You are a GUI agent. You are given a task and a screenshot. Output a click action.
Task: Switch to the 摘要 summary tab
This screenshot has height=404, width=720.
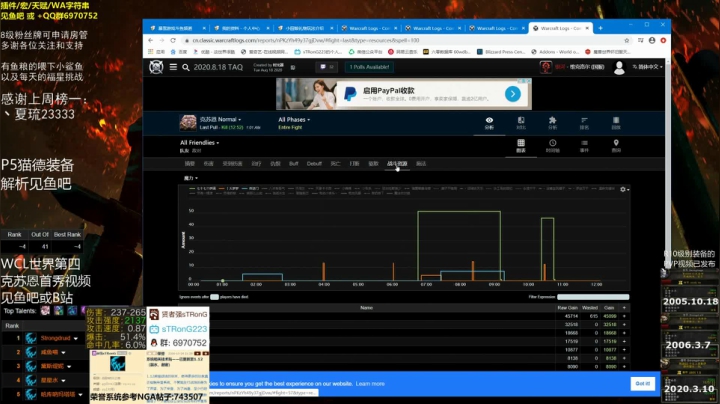[x=190, y=164]
